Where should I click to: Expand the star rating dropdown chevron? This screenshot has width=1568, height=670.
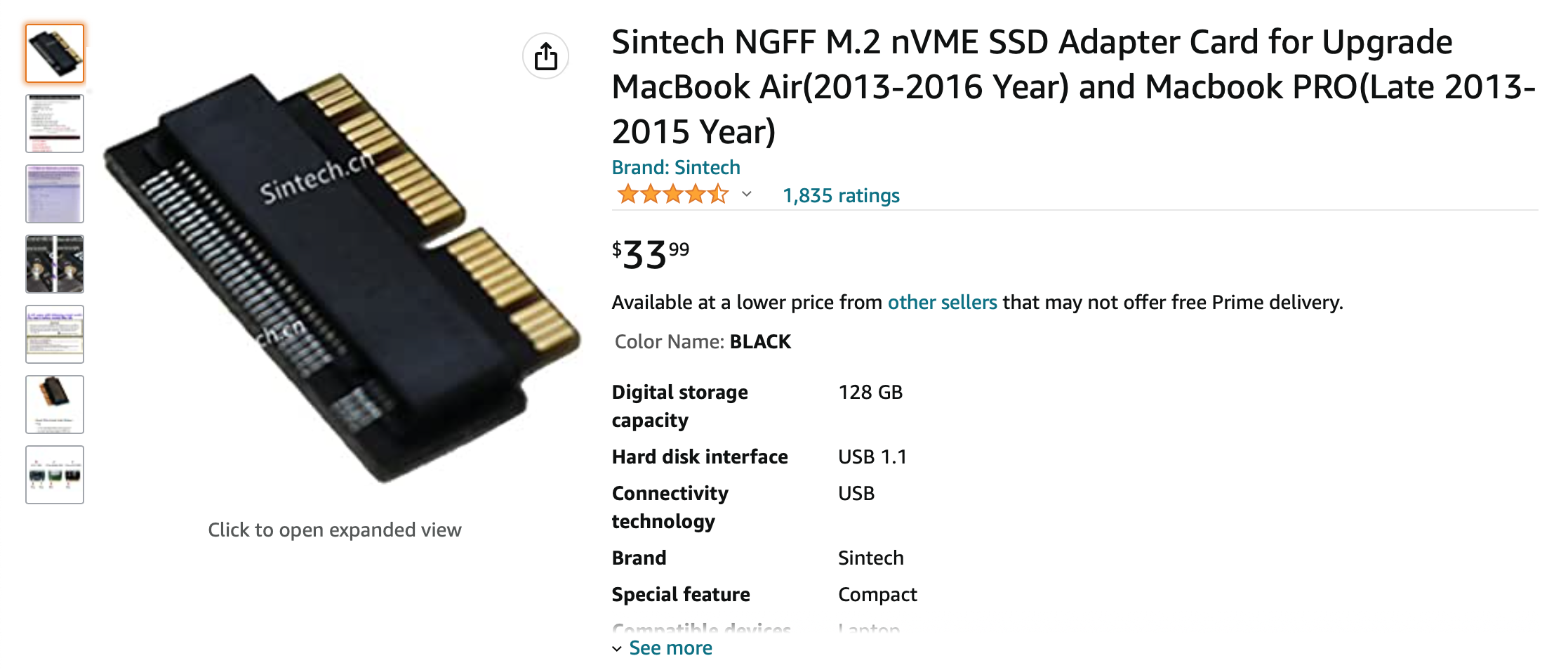747,195
